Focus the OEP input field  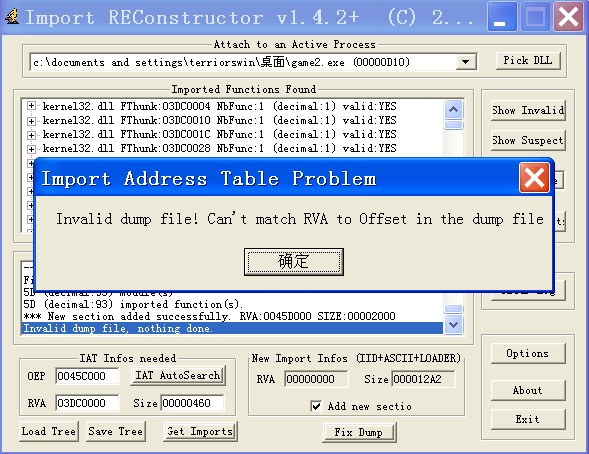pyautogui.click(x=87, y=376)
